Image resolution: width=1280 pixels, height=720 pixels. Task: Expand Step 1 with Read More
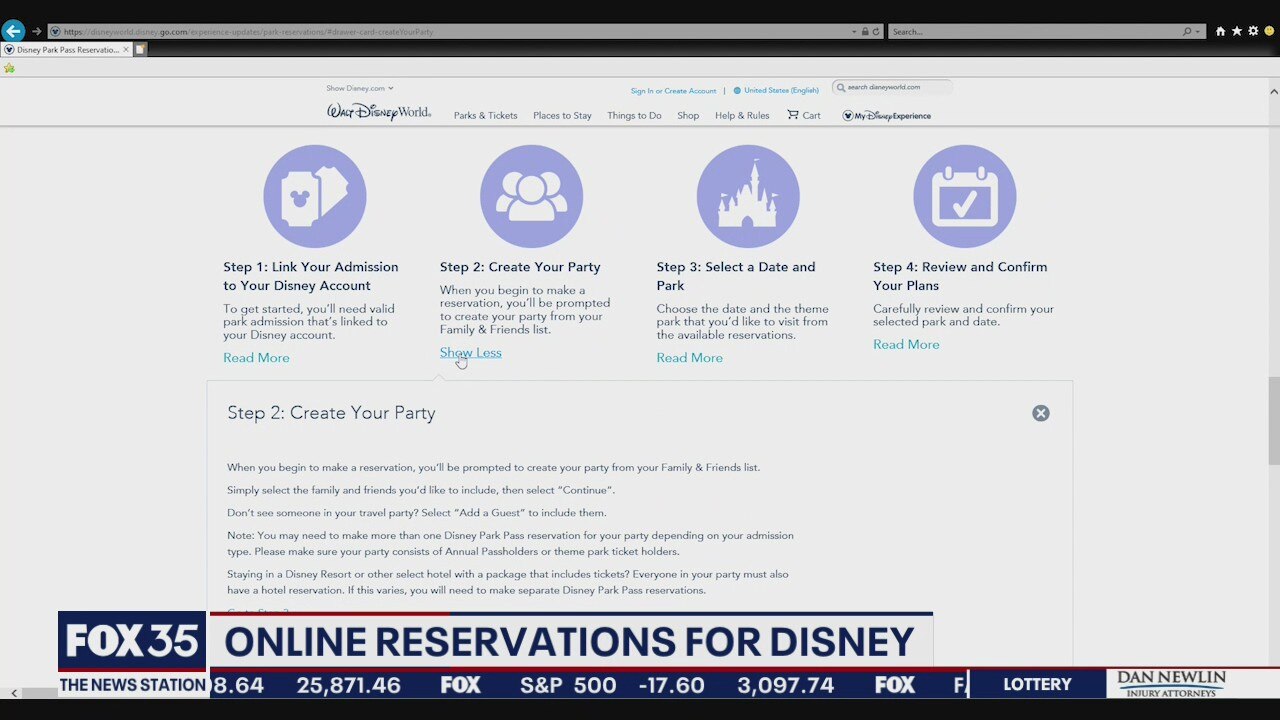click(x=256, y=358)
